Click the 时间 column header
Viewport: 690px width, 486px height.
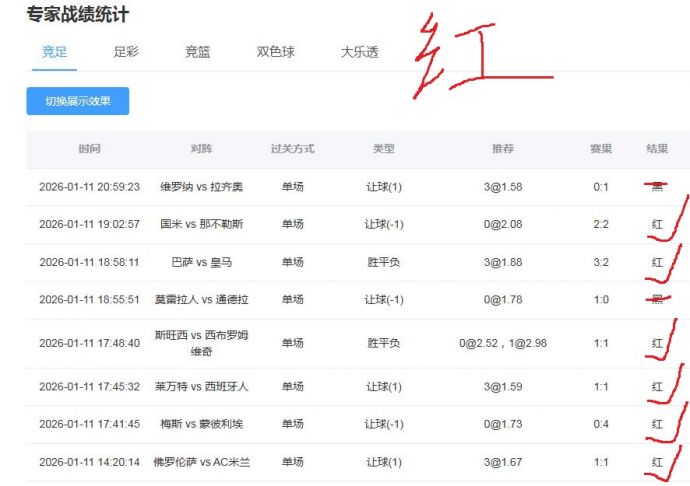89,149
